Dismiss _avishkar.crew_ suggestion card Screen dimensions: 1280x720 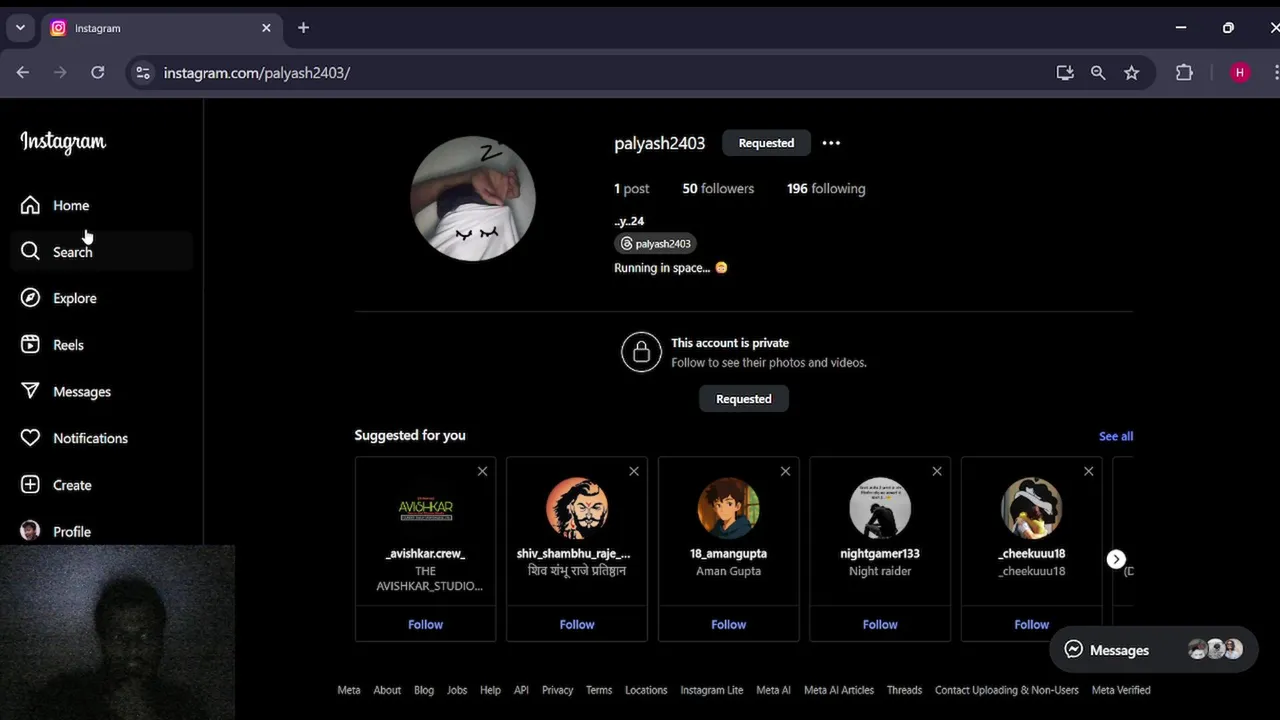(x=482, y=471)
